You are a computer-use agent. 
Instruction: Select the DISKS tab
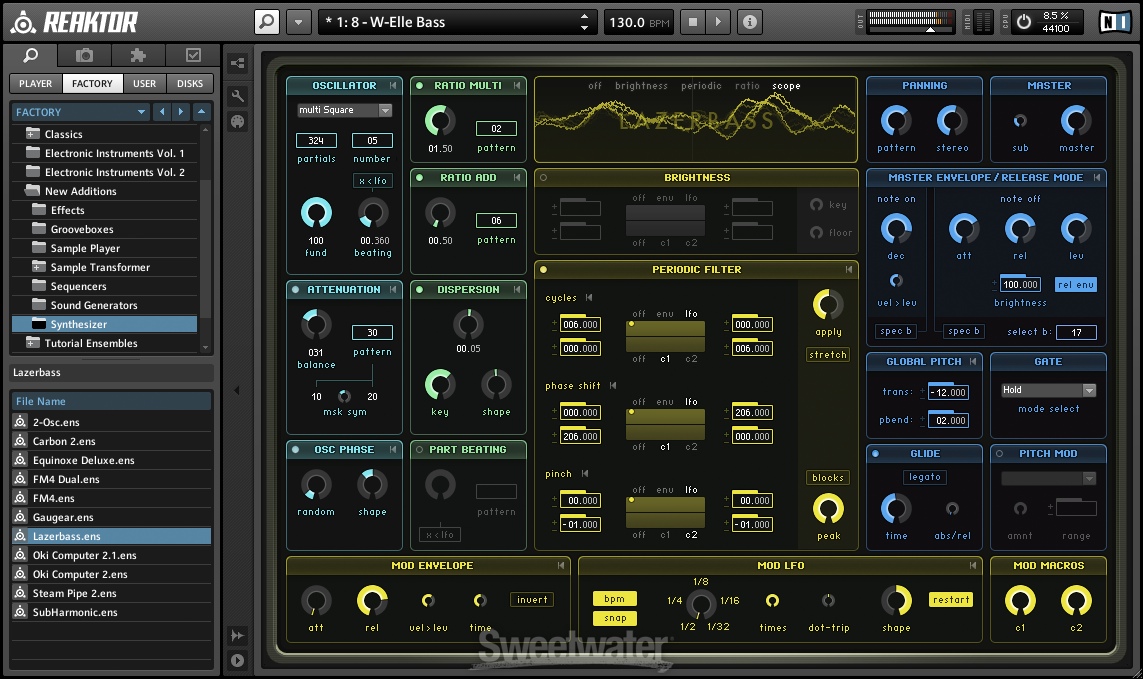pyautogui.click(x=190, y=83)
